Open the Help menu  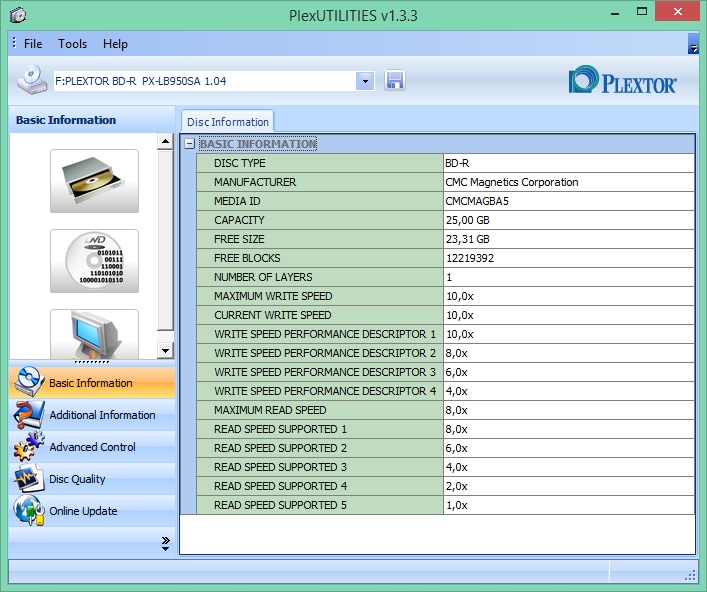[115, 44]
